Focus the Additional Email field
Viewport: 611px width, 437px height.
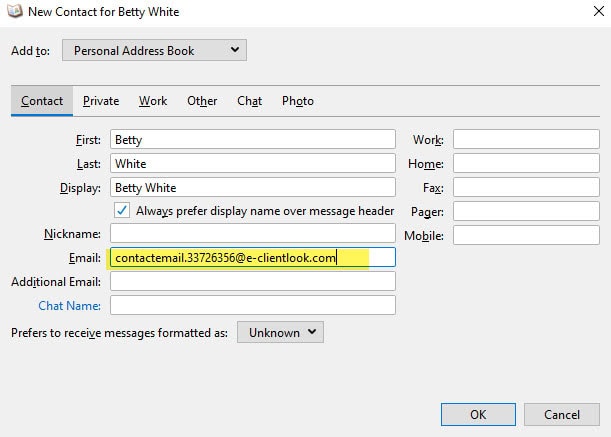pyautogui.click(x=253, y=281)
